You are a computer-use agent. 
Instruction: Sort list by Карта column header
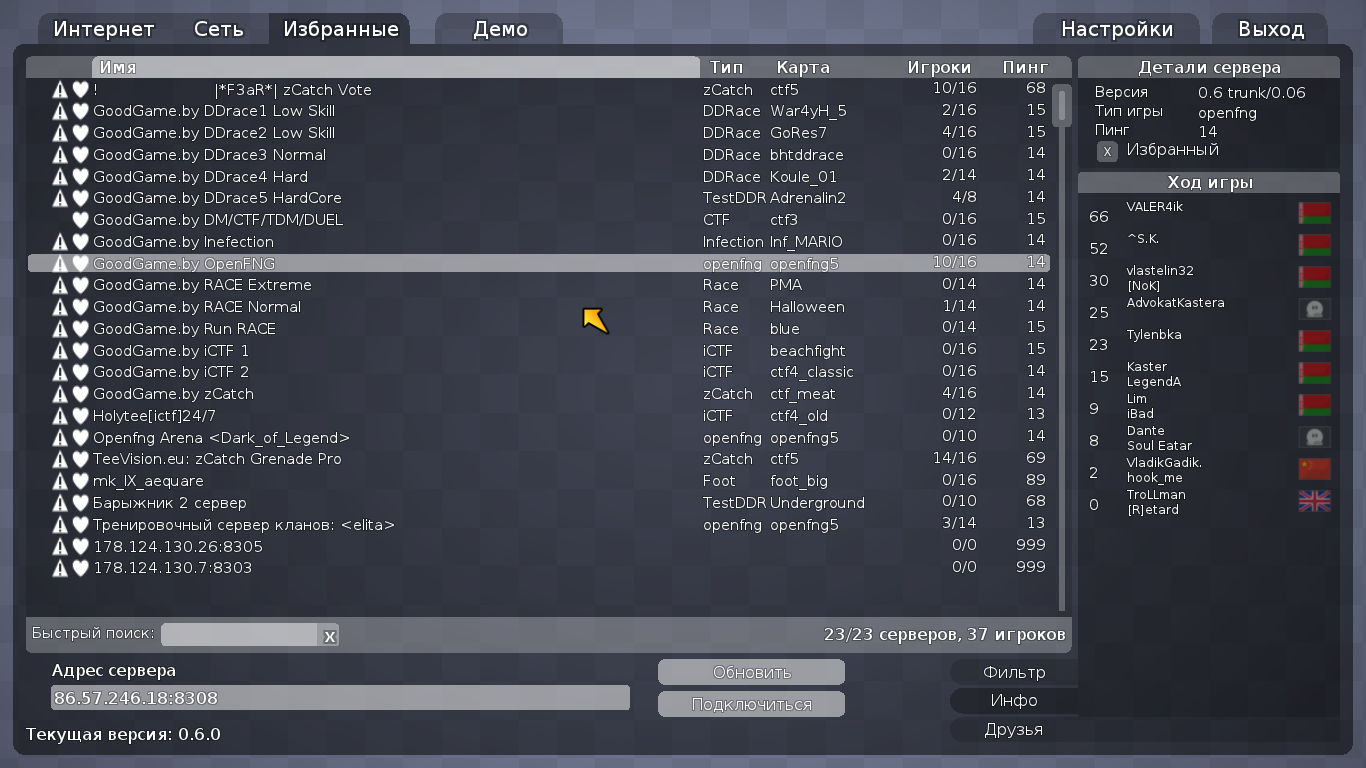point(803,67)
